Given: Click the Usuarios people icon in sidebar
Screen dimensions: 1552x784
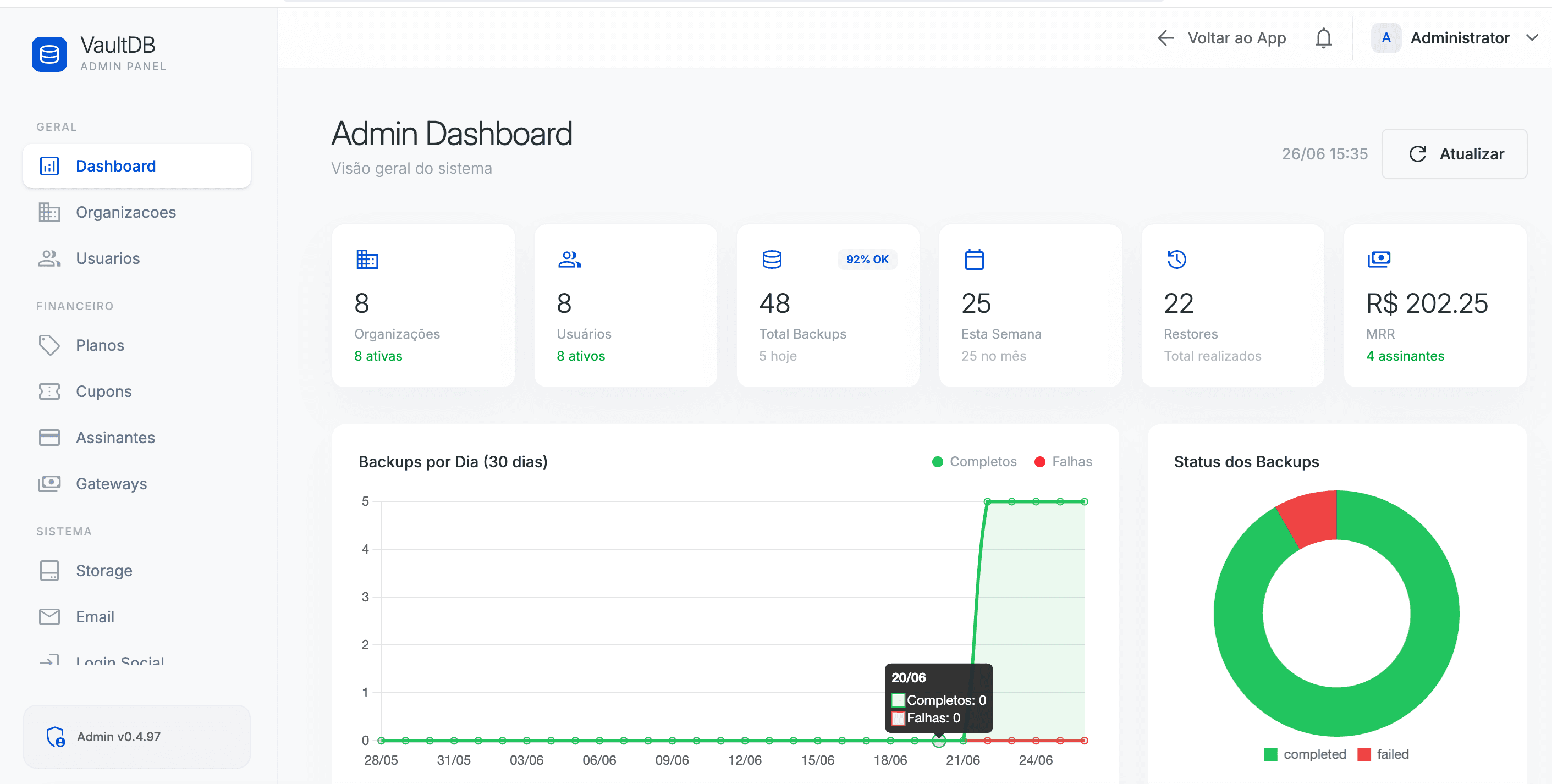Looking at the screenshot, I should point(49,258).
